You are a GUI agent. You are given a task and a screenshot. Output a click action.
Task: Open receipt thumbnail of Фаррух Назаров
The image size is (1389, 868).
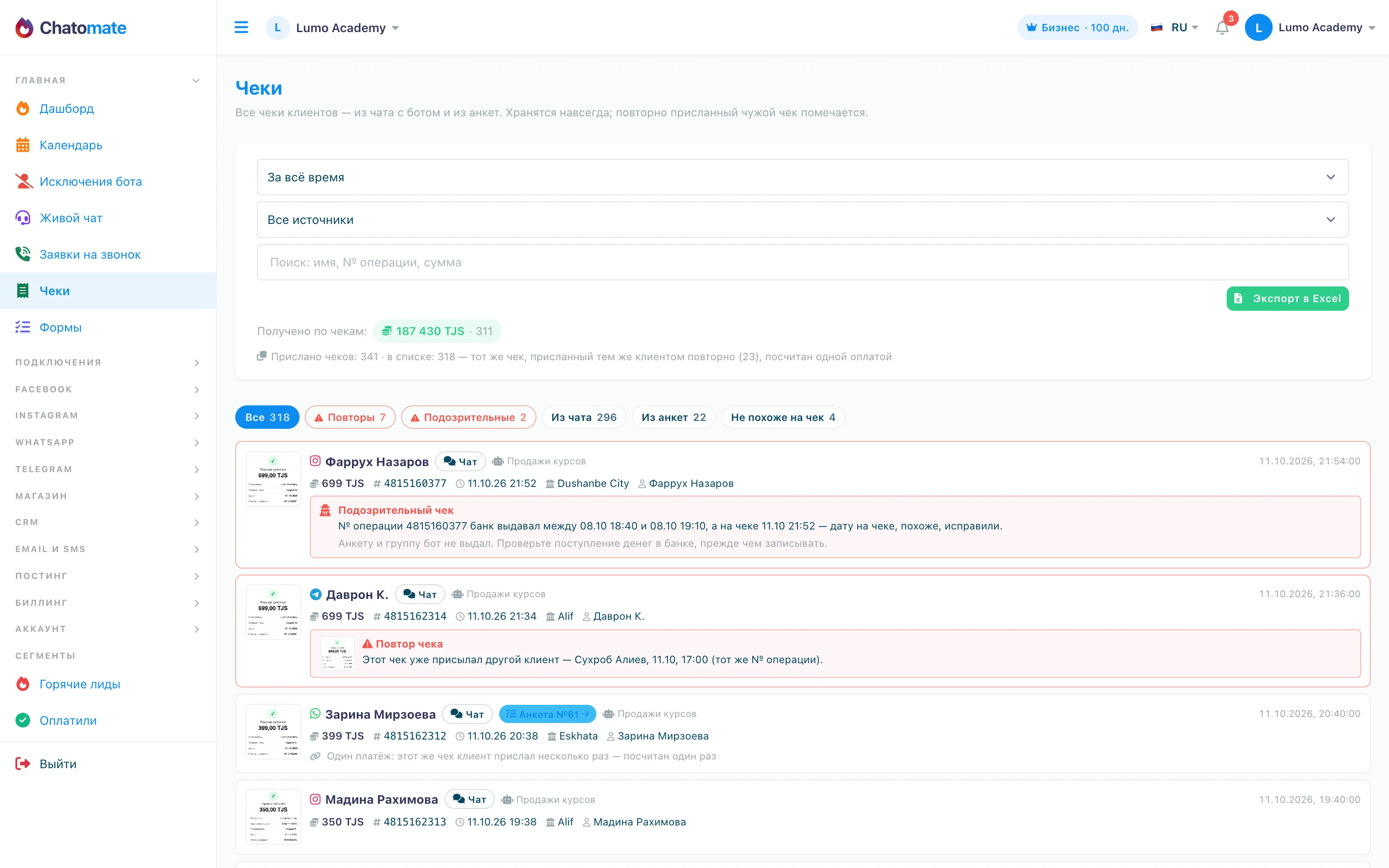(x=273, y=479)
